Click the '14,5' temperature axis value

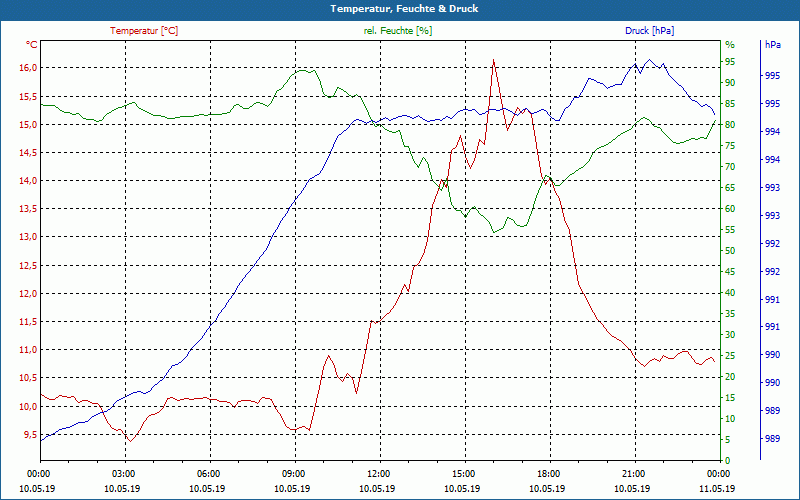(29, 153)
